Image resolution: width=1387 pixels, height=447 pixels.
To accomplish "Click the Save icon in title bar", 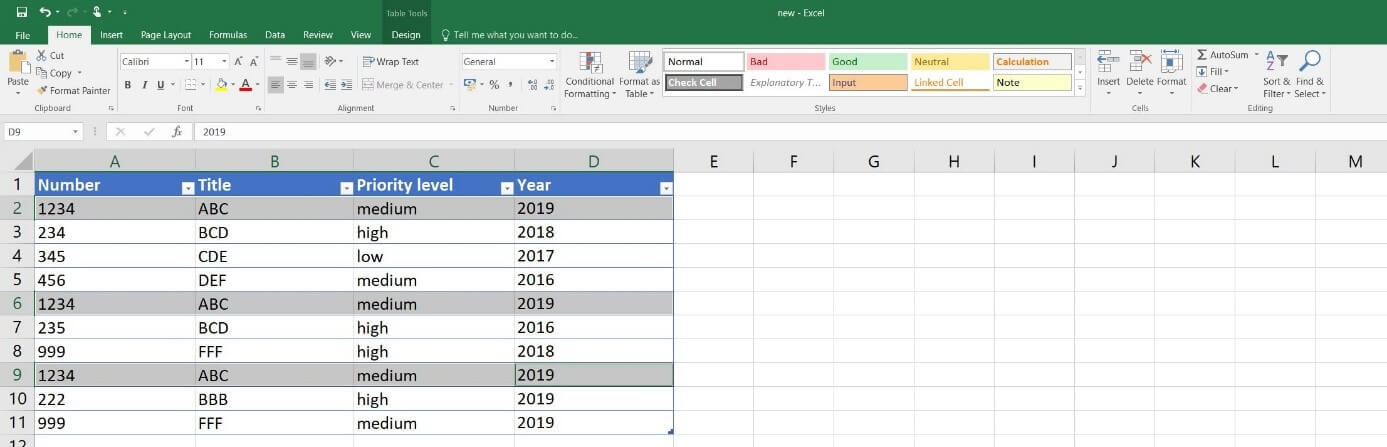I will coord(21,12).
